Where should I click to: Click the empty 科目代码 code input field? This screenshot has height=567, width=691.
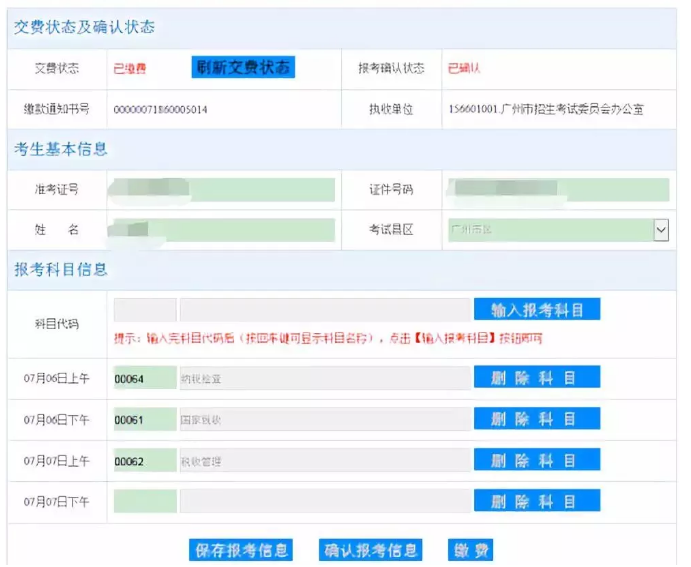(145, 310)
